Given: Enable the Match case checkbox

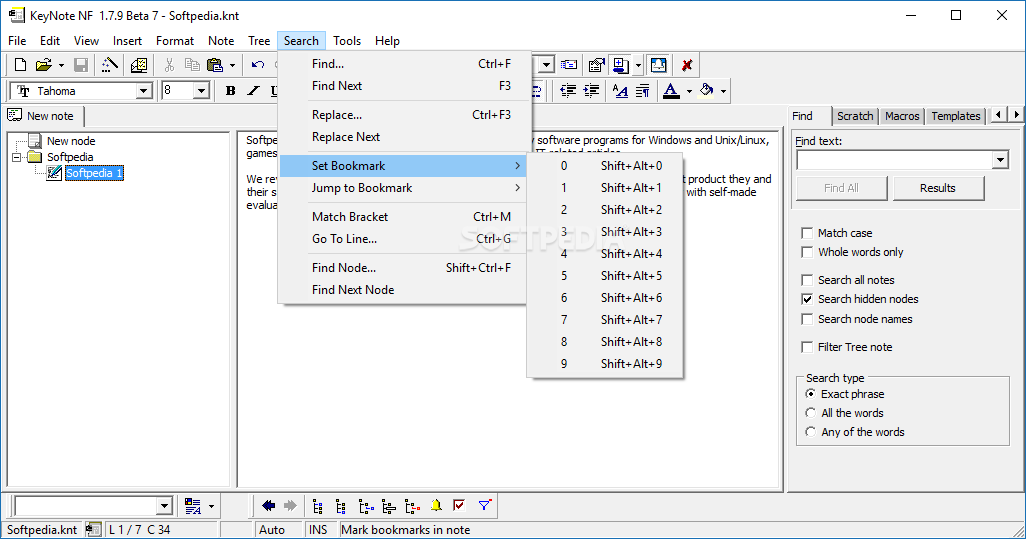Looking at the screenshot, I should (x=807, y=233).
